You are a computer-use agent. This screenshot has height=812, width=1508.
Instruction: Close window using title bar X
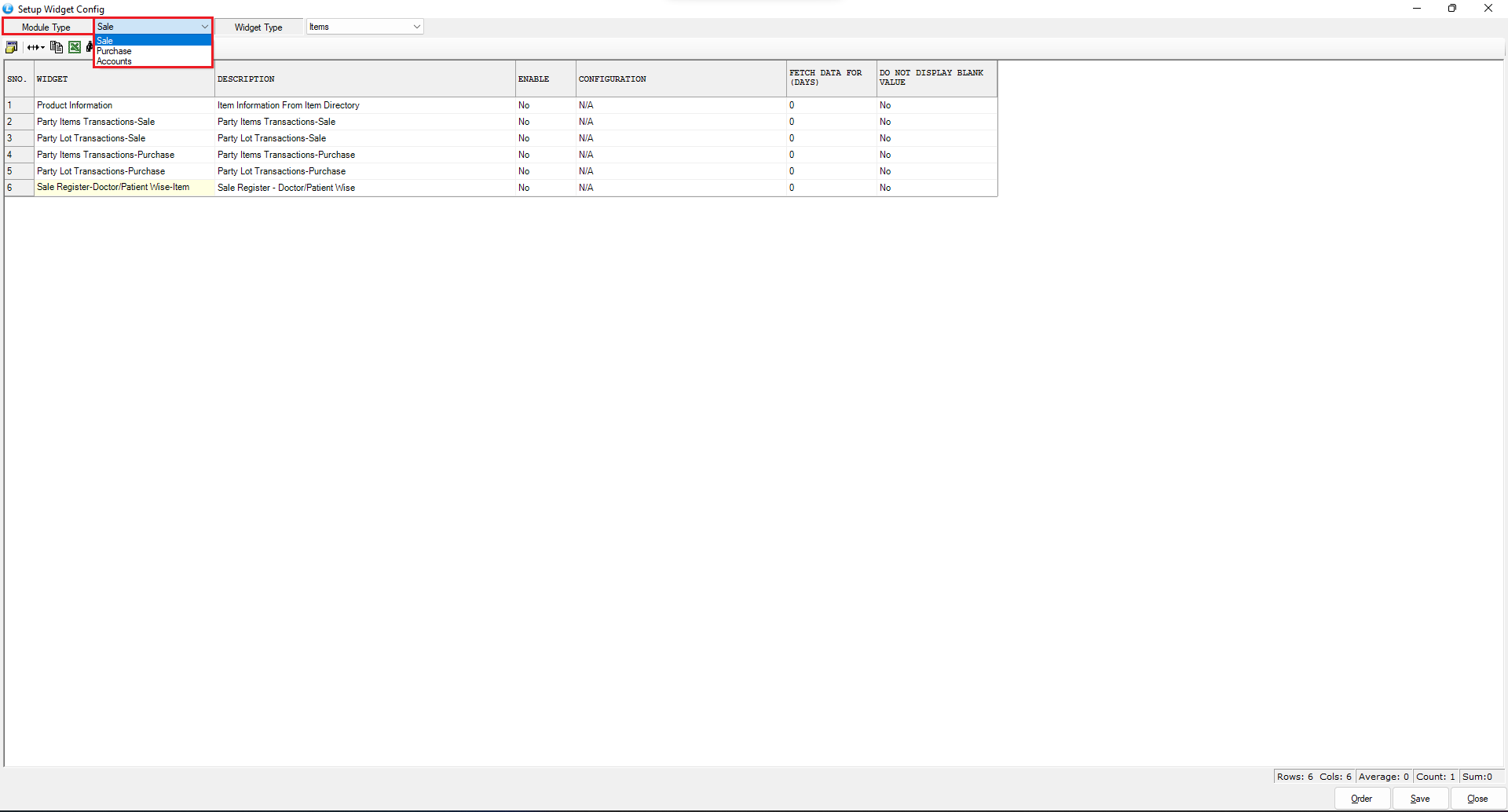coord(1488,9)
